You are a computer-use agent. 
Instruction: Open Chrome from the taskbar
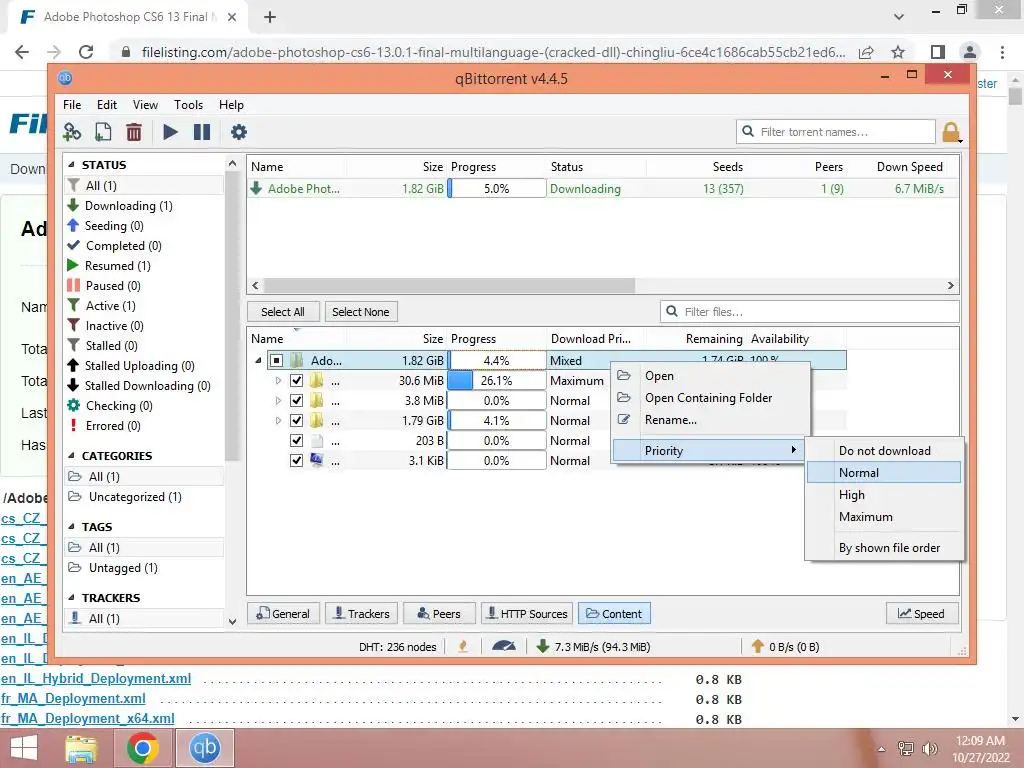click(x=143, y=748)
